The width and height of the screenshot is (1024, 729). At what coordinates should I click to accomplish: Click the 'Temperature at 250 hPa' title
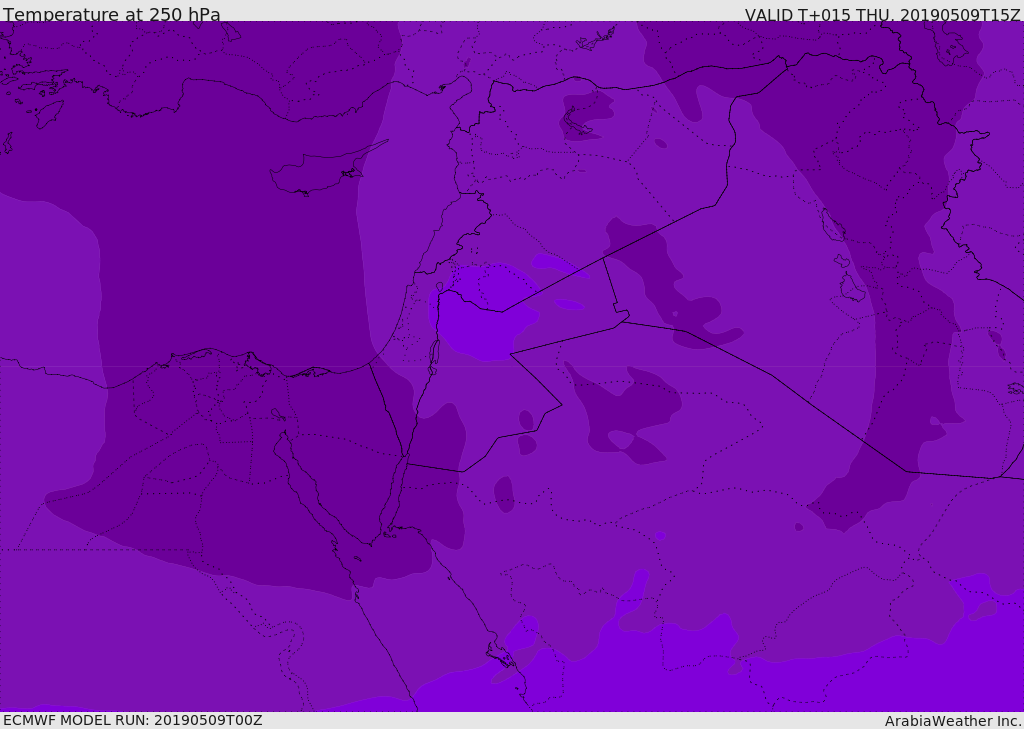pos(112,14)
